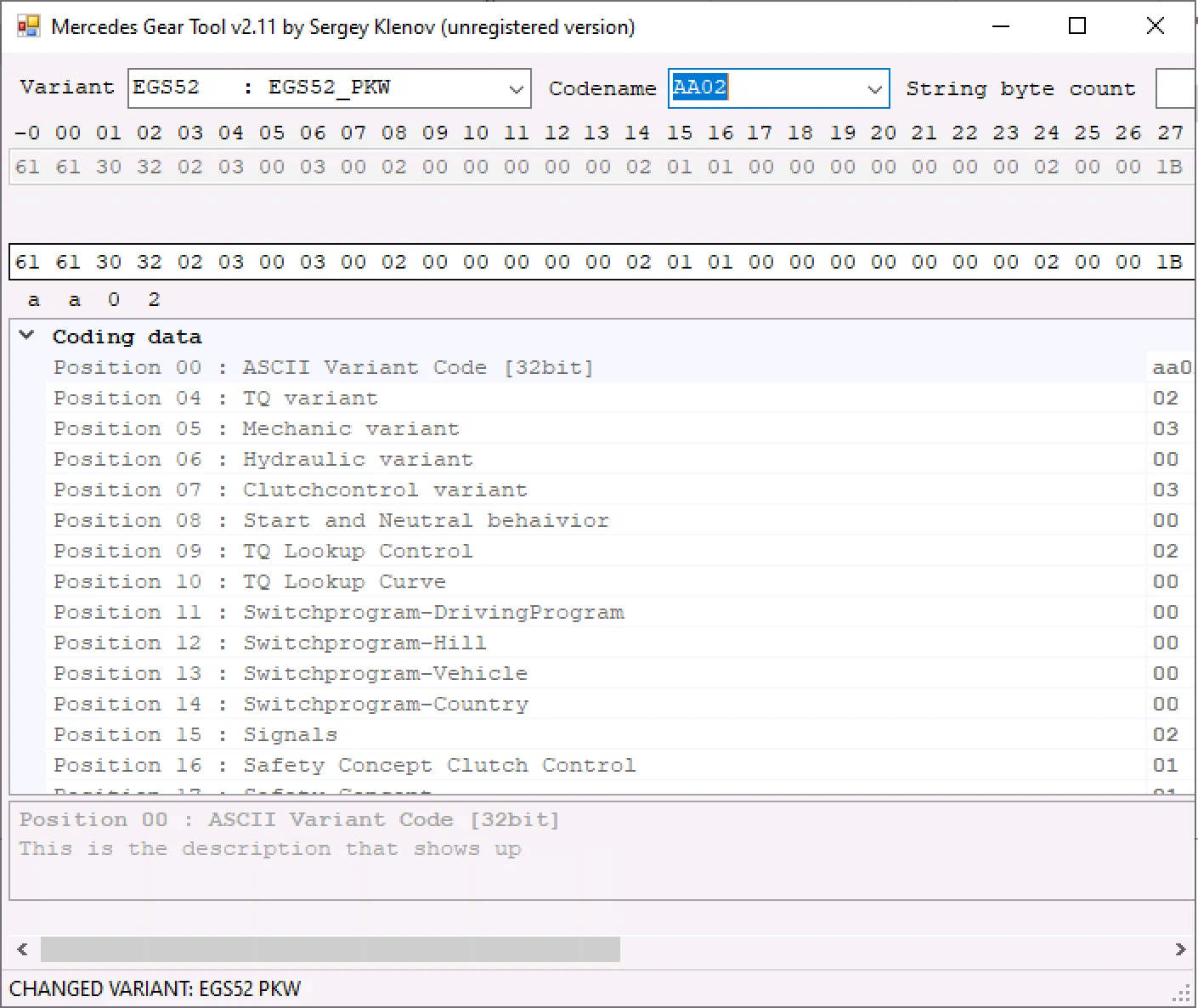Maximize the Mercedes Gear Tool window

tap(1077, 26)
